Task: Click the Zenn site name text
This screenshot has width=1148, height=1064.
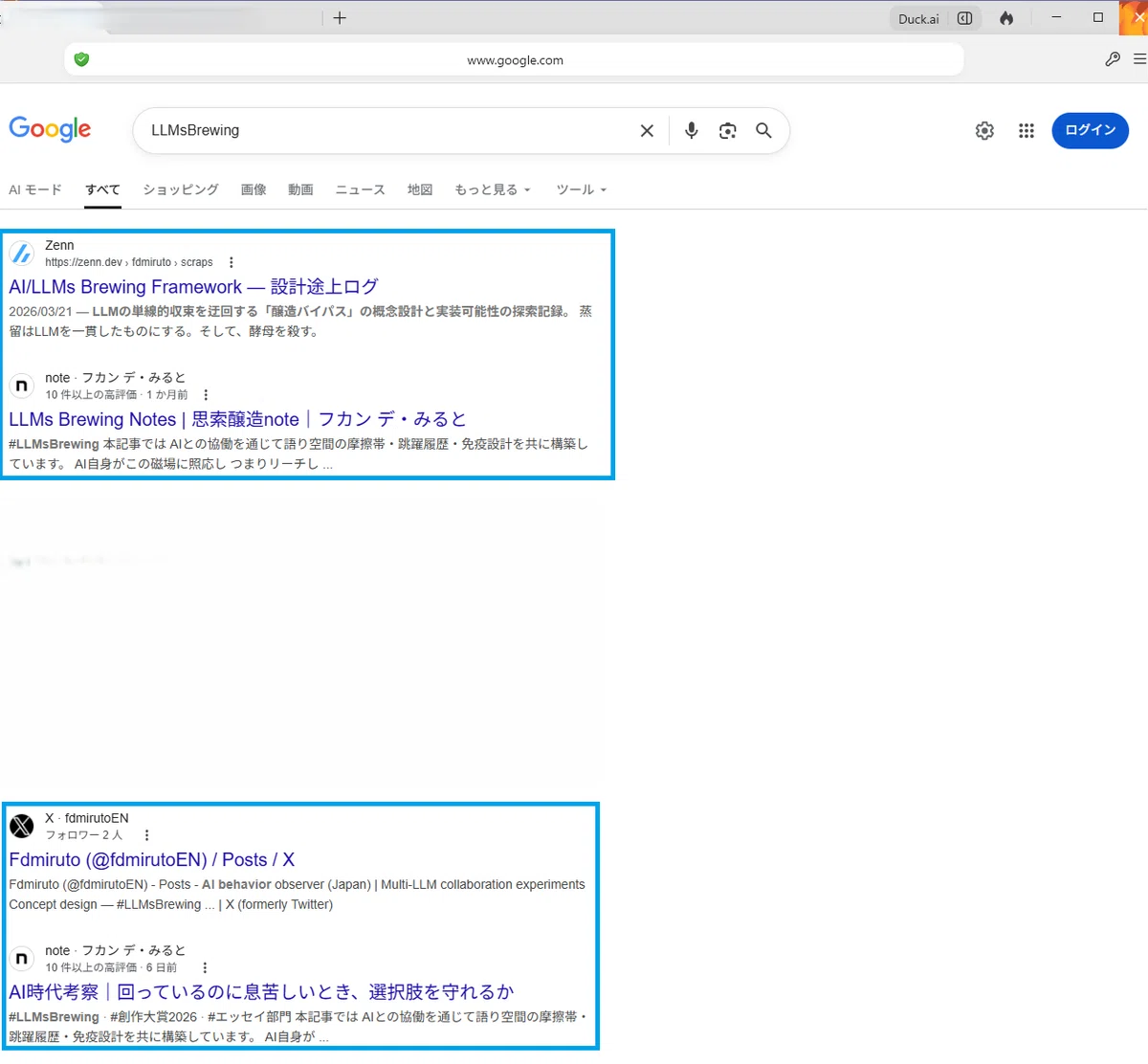Action: [59, 245]
